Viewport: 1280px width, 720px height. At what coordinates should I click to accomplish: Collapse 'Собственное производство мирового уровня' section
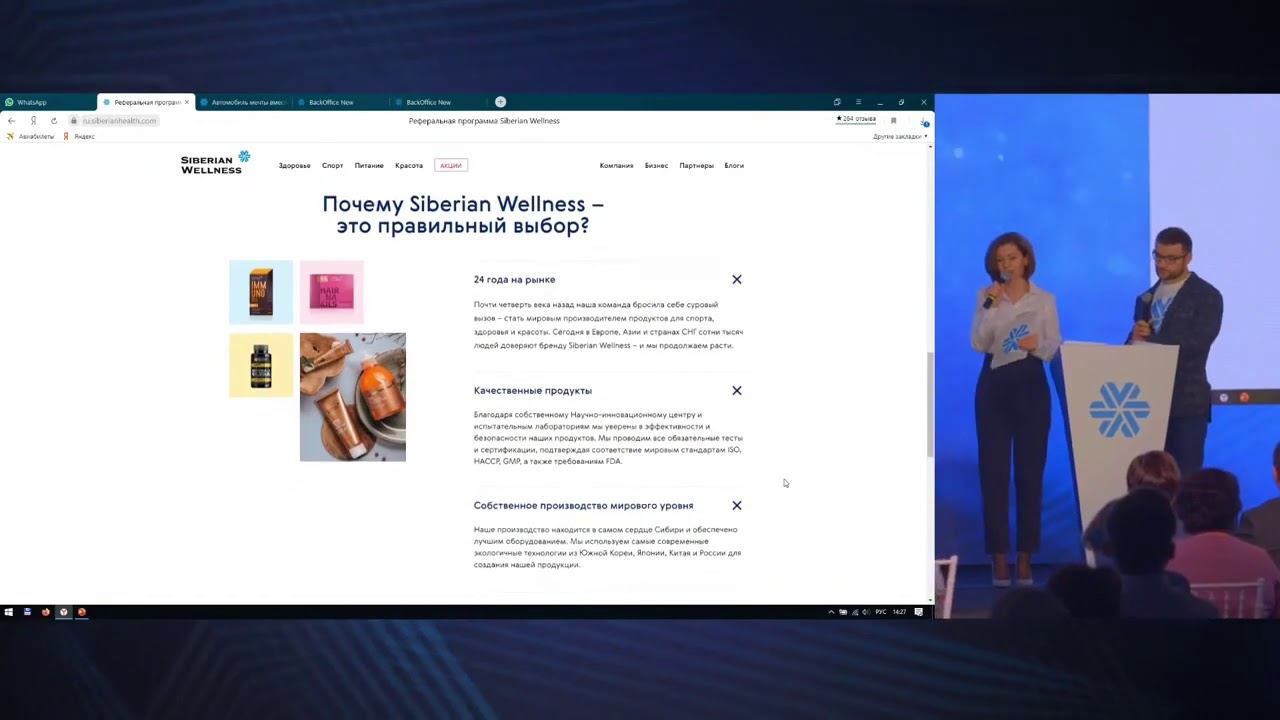click(x=737, y=505)
